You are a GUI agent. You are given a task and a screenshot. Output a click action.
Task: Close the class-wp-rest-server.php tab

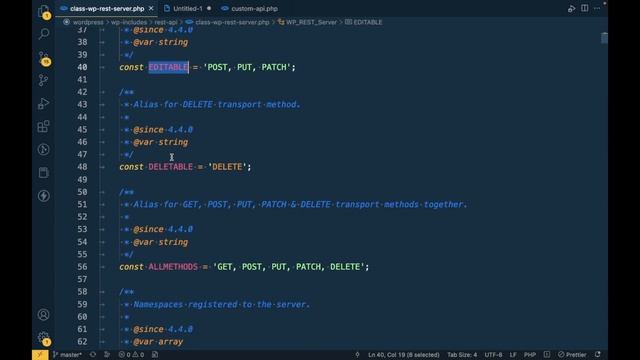(x=151, y=8)
